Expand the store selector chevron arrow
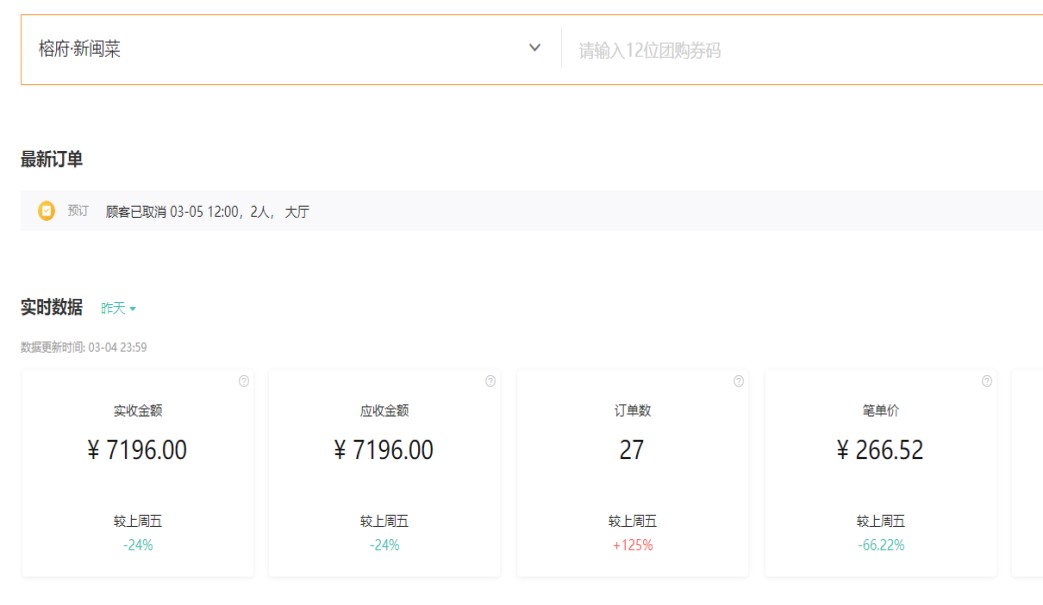 click(535, 48)
